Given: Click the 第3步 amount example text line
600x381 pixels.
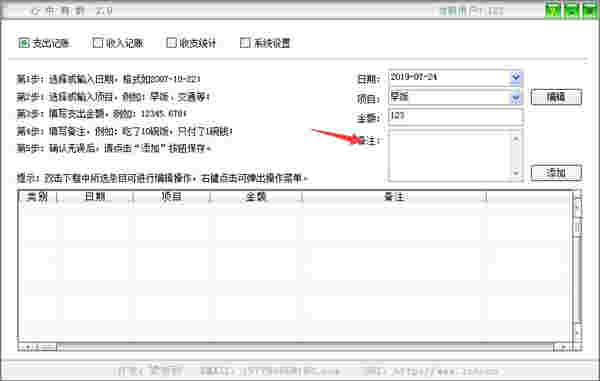Looking at the screenshot, I should tap(102, 114).
